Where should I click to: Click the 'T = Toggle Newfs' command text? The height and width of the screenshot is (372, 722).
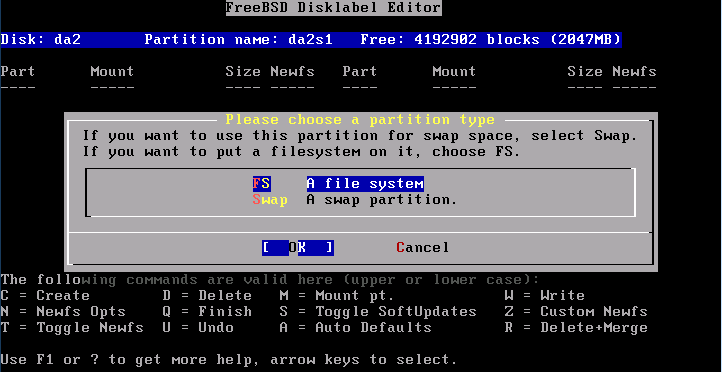click(72, 328)
